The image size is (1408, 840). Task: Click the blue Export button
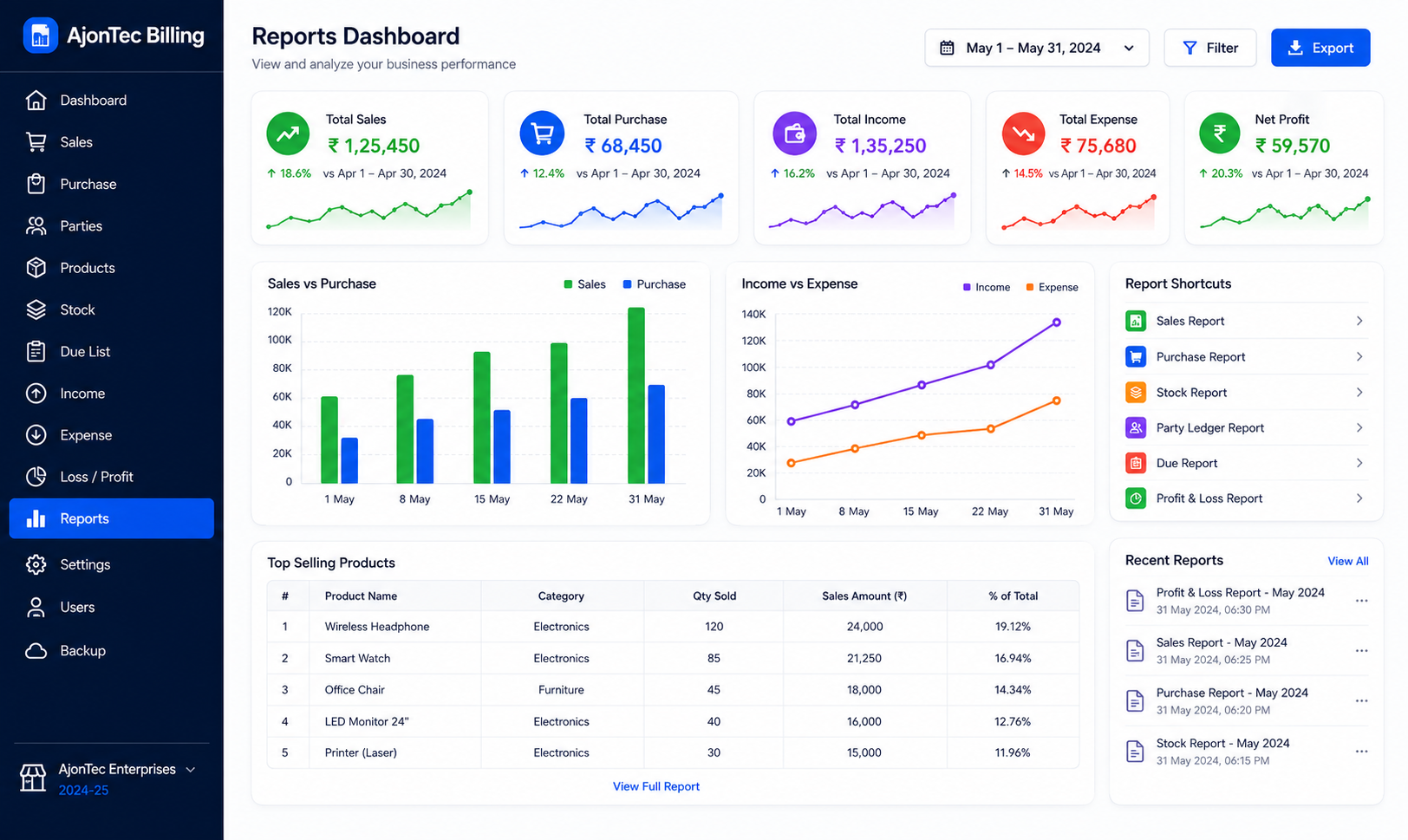click(1320, 48)
